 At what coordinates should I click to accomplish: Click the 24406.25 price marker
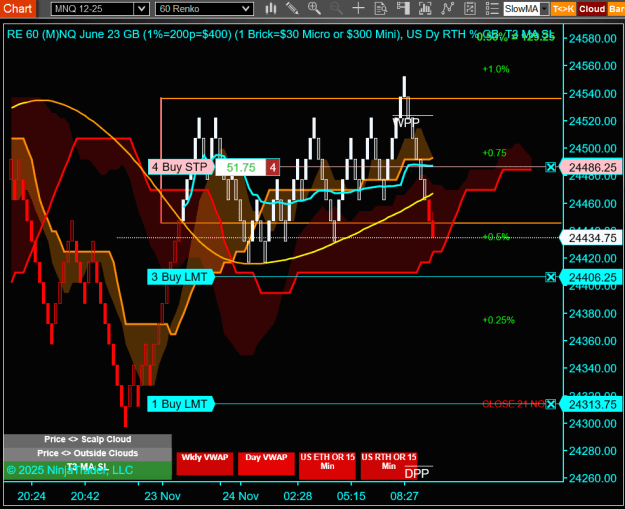(x=591, y=277)
